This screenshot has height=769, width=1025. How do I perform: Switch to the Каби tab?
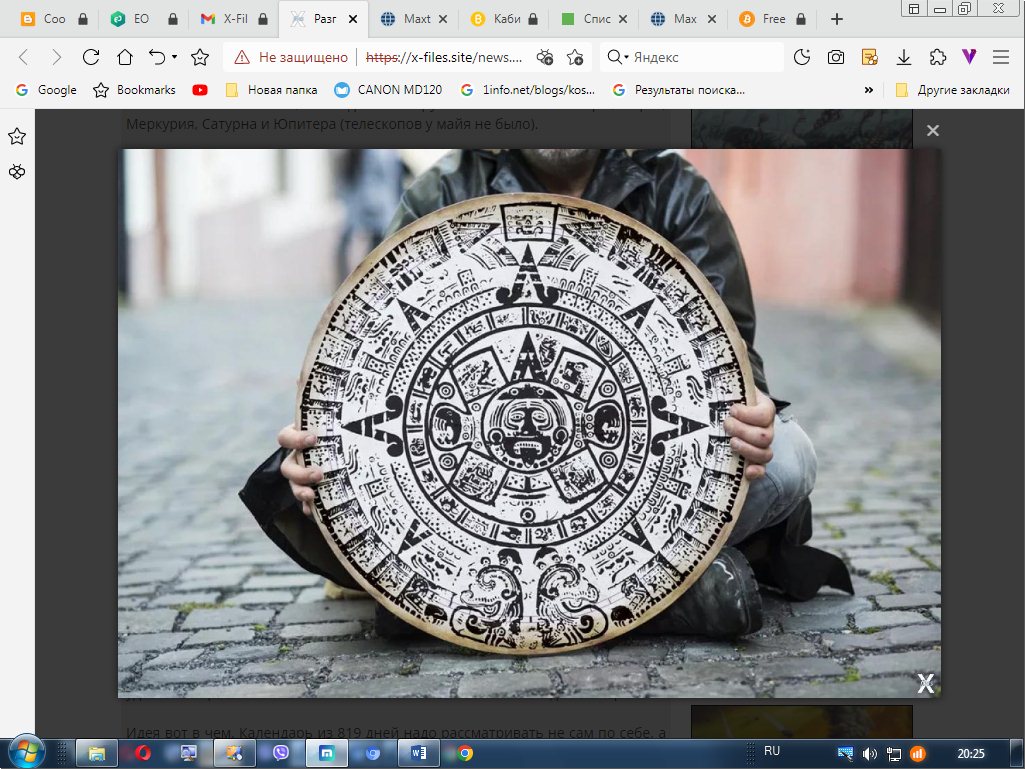tap(505, 20)
